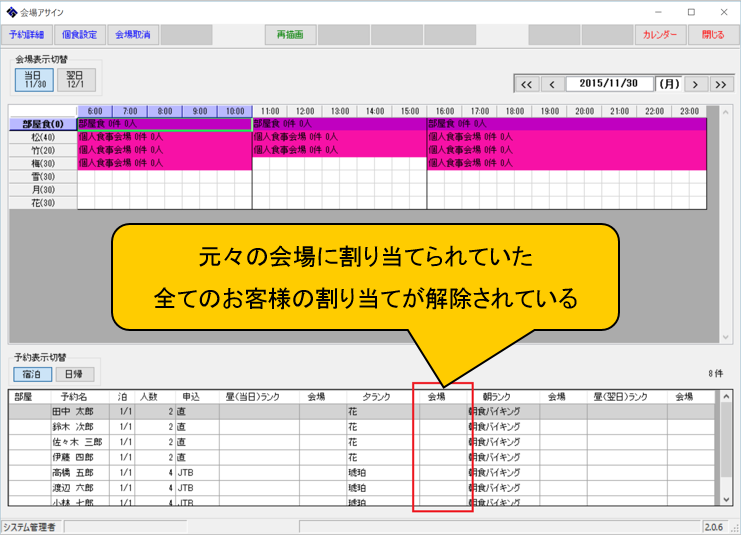Click 会場取消 toolbar button
The height and width of the screenshot is (535, 741).
tap(132, 34)
